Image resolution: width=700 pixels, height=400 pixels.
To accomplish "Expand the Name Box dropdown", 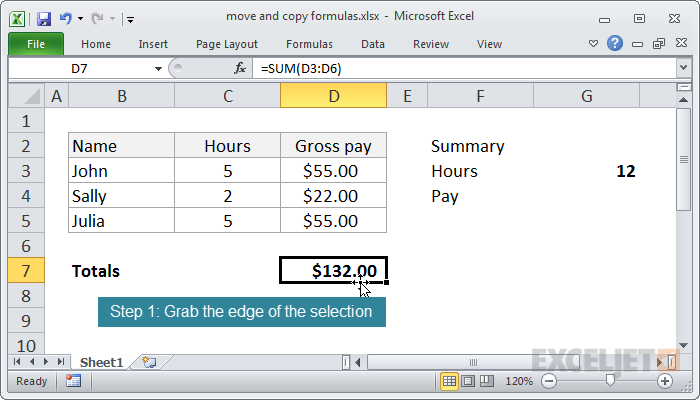I will pyautogui.click(x=158, y=69).
